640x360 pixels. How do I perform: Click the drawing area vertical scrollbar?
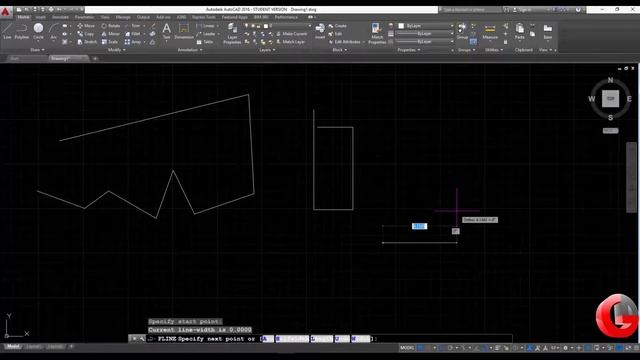pyautogui.click(x=631, y=177)
